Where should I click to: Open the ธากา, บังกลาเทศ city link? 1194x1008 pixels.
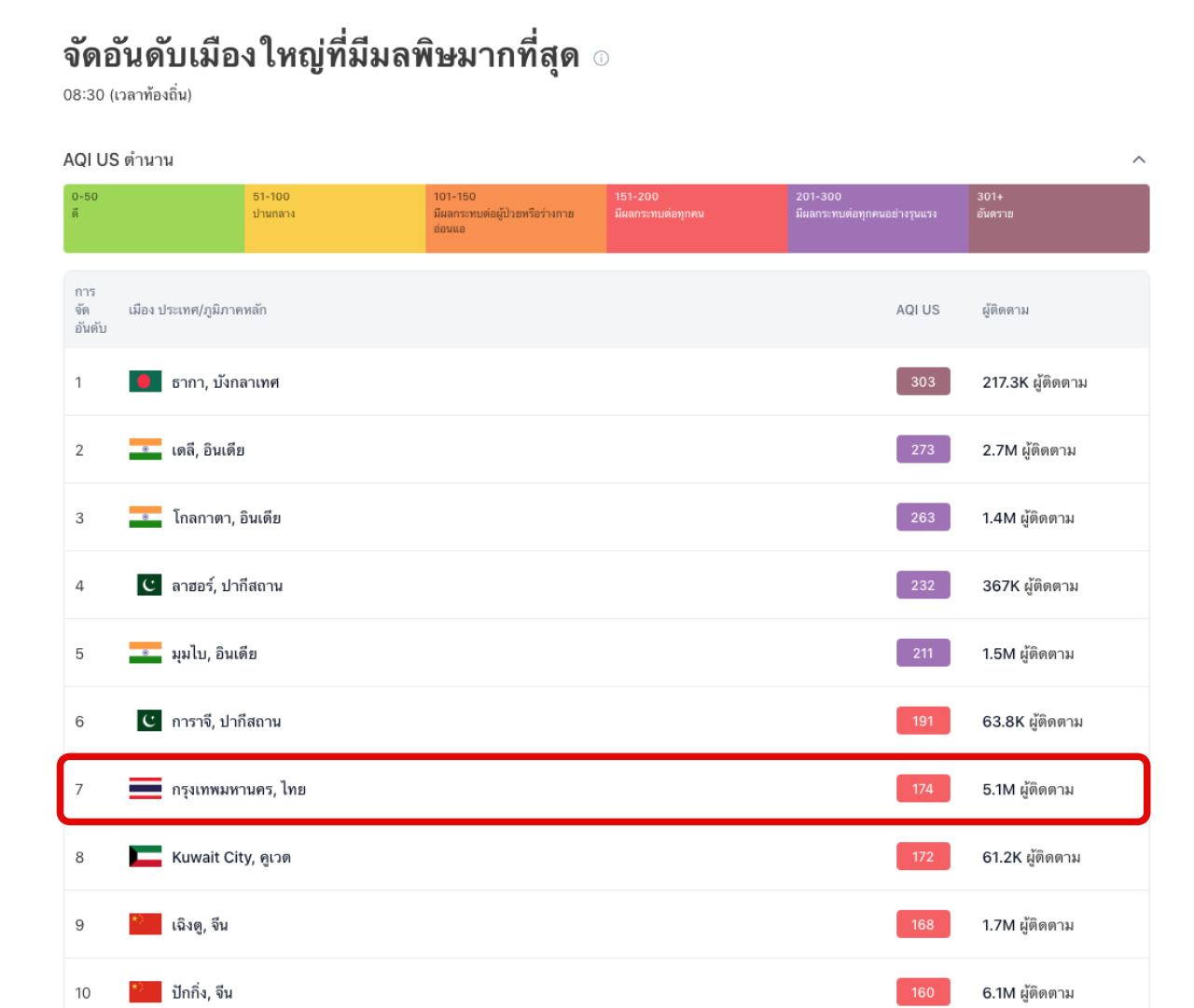pos(225,382)
